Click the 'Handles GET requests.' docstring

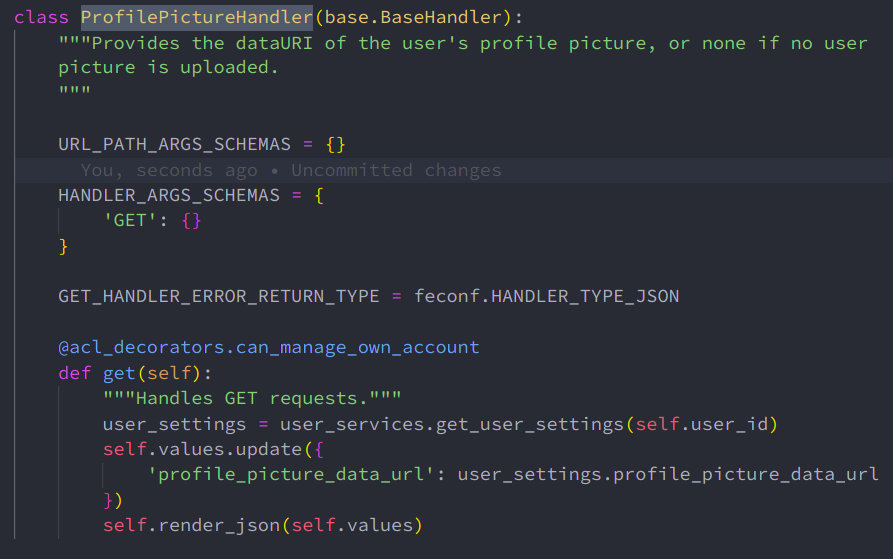point(252,398)
